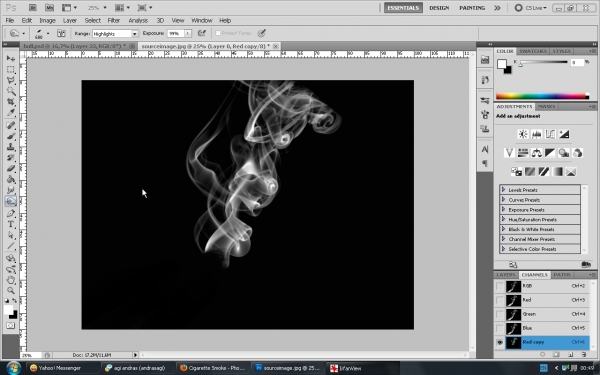Screen dimensions: 600x375
Task: Open the Paragraph panel from the dock
Action: coord(485,163)
